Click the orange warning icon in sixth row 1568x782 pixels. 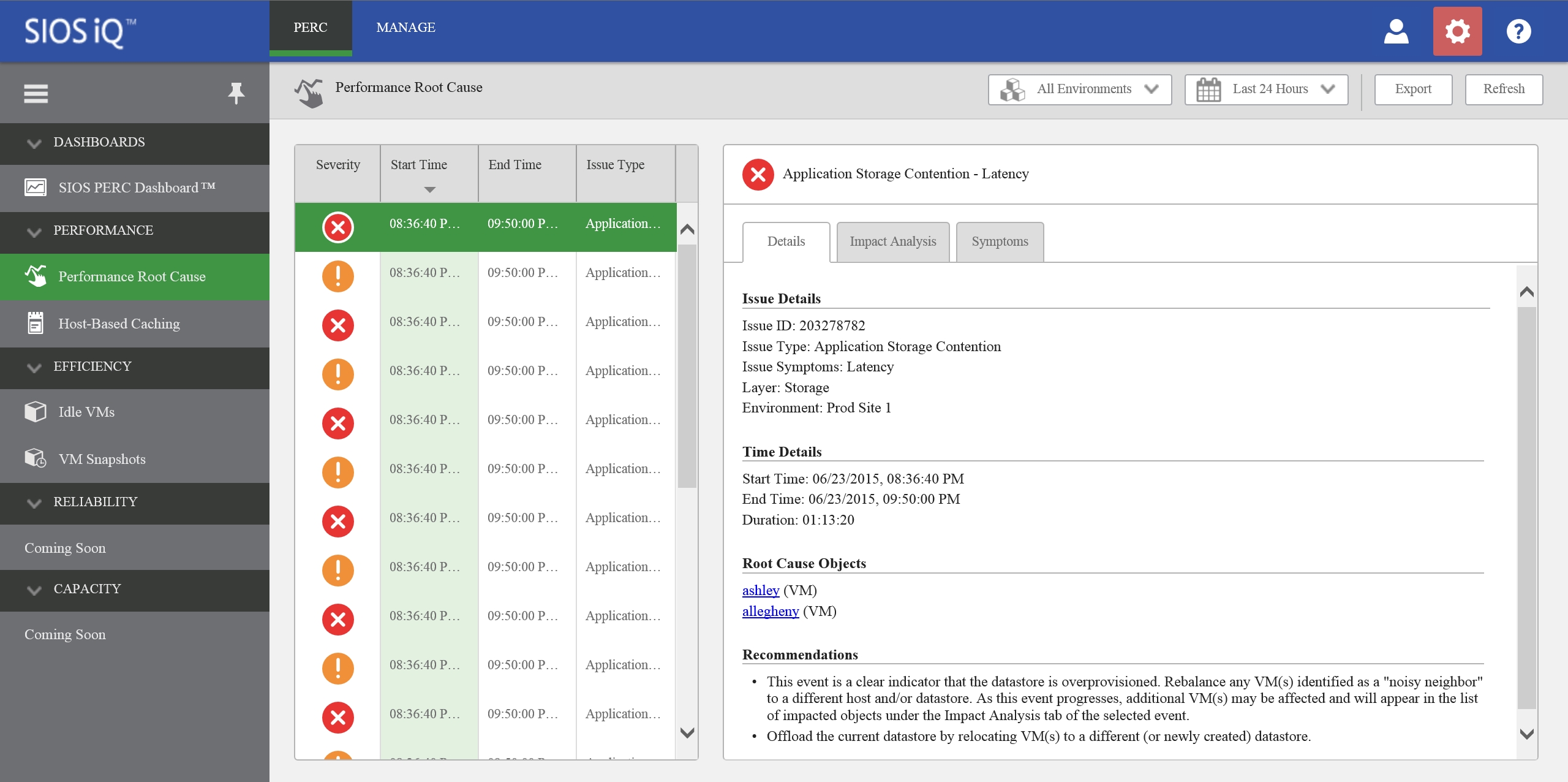coord(338,473)
